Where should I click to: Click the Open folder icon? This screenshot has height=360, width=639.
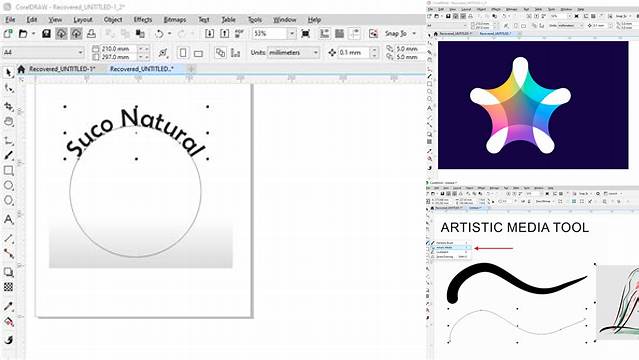coord(23,33)
